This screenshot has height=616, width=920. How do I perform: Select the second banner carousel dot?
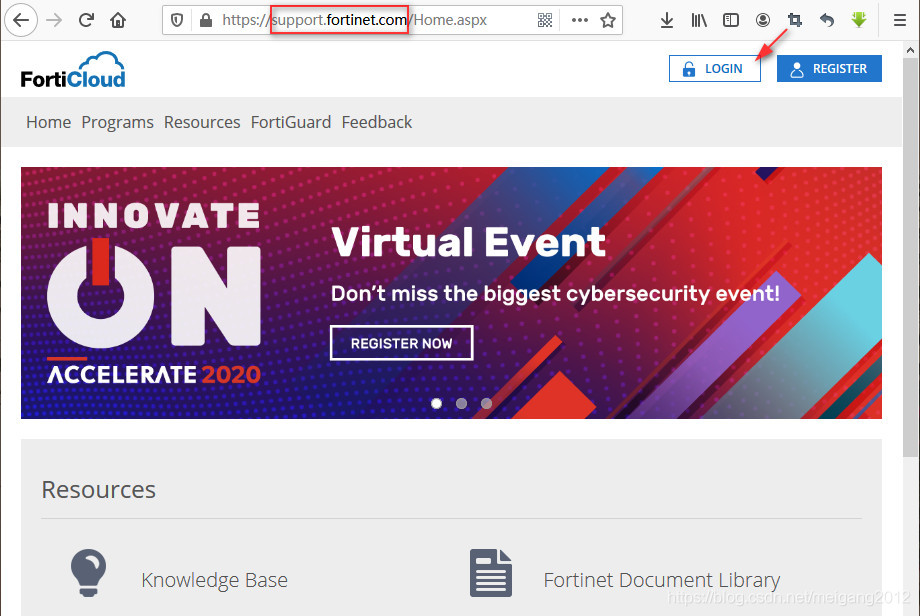462,404
